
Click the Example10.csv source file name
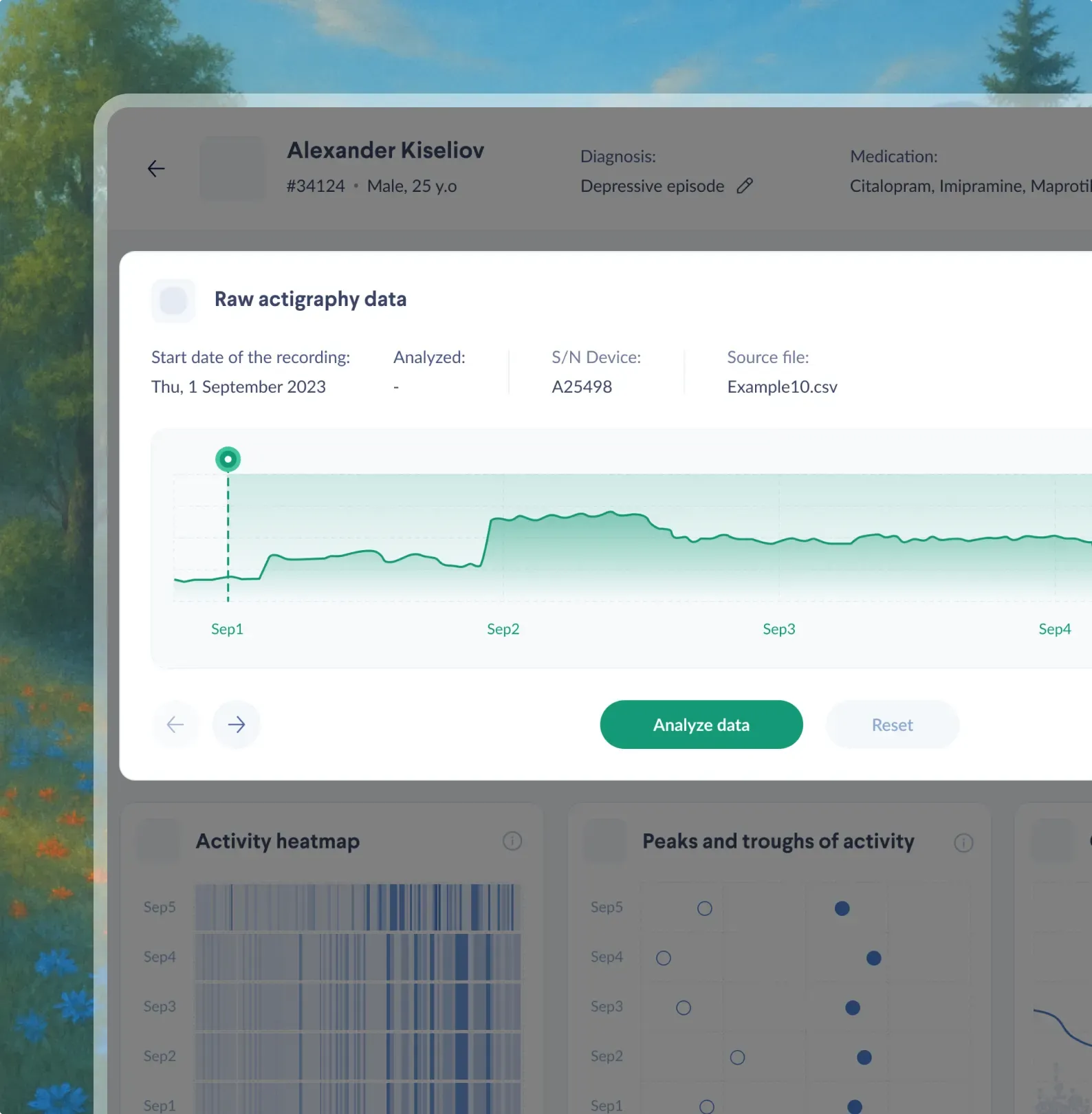pos(782,387)
